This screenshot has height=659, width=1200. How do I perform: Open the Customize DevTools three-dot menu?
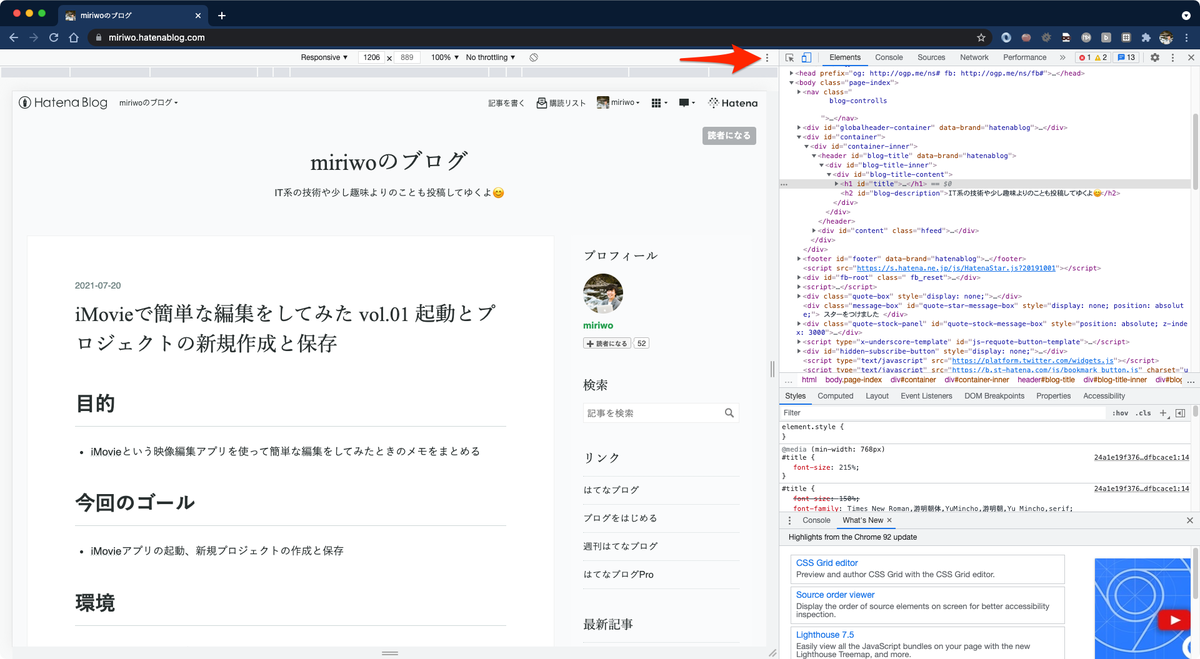click(1172, 58)
